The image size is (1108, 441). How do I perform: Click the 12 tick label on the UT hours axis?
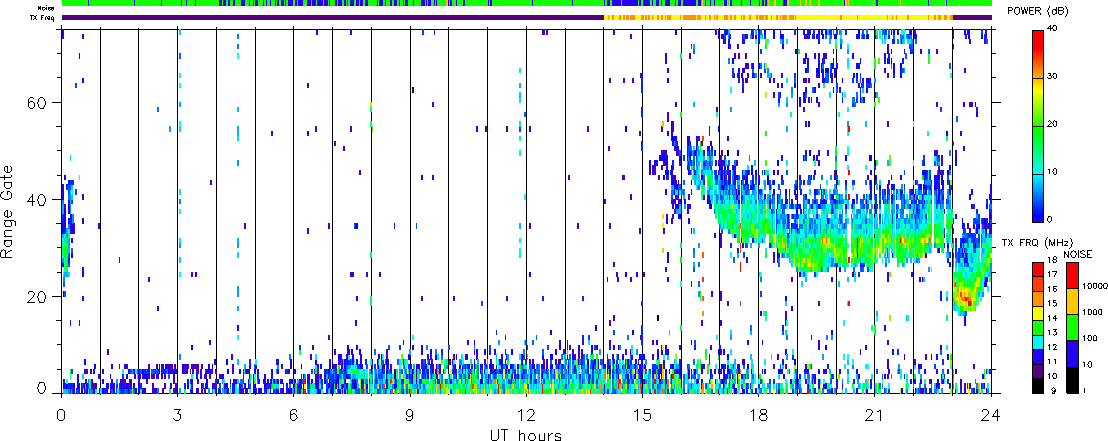(526, 413)
